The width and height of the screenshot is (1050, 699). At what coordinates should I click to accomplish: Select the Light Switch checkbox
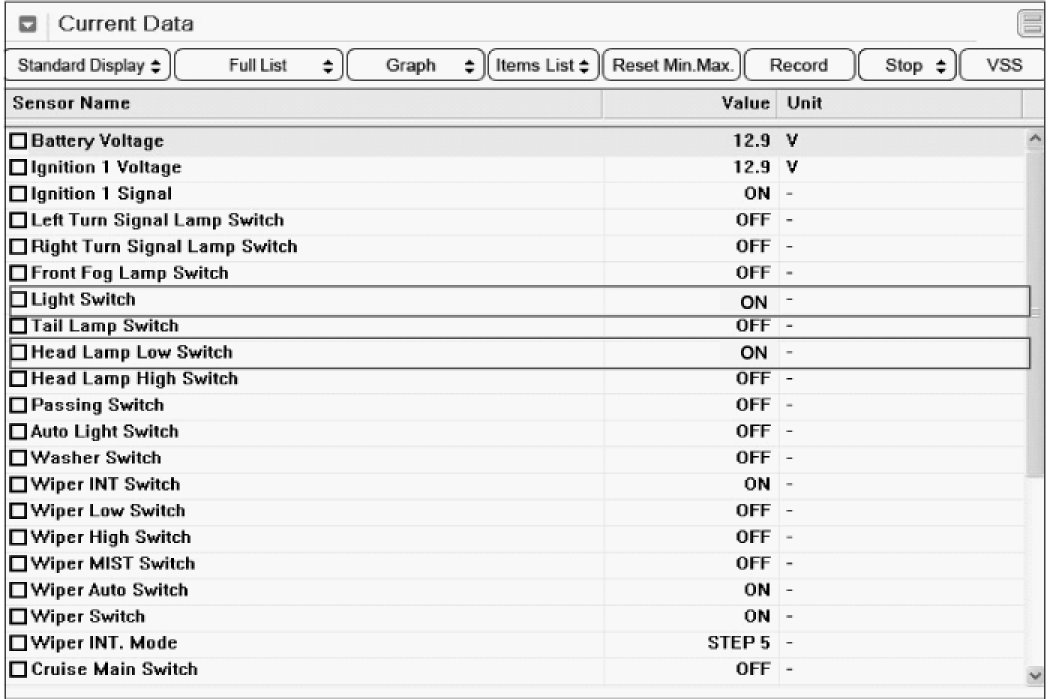click(19, 300)
